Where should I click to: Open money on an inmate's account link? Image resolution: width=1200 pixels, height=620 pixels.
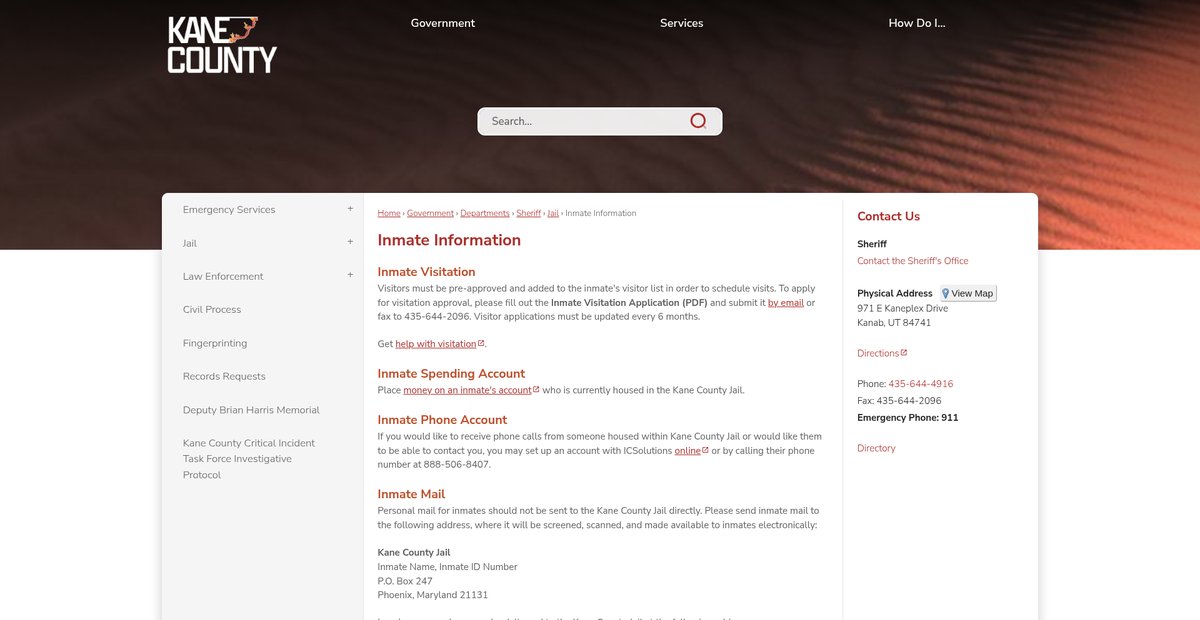coord(467,390)
